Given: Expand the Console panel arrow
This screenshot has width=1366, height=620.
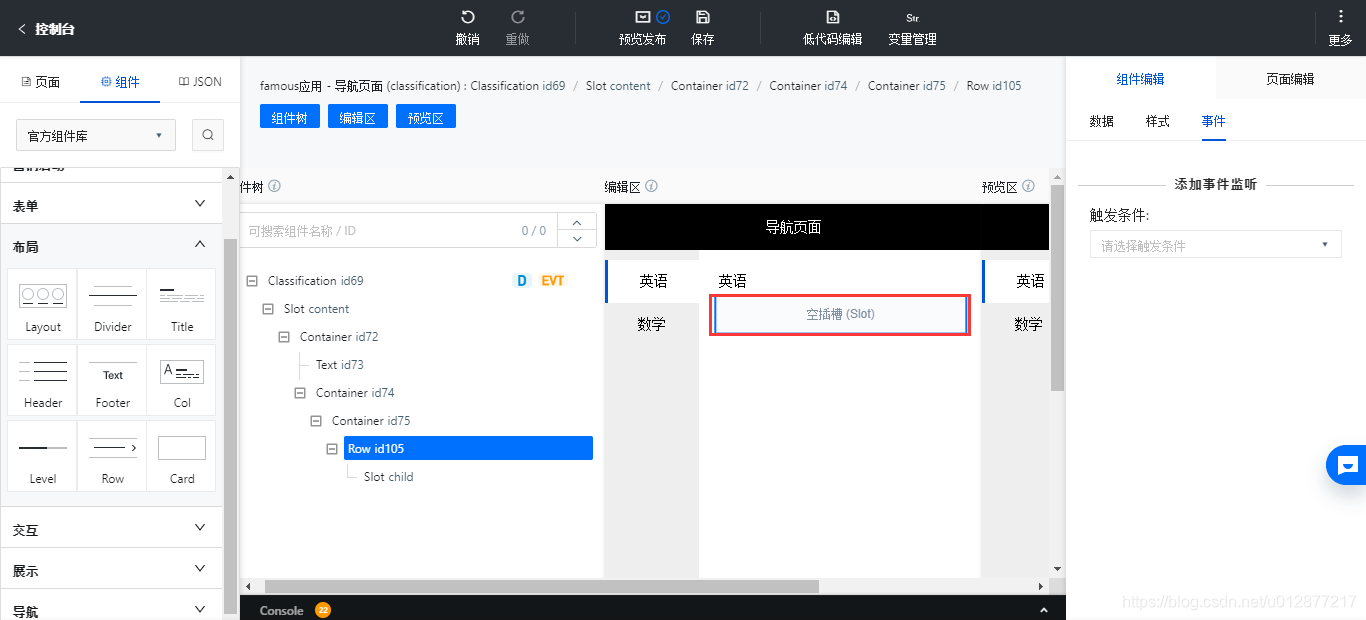Looking at the screenshot, I should (x=1044, y=610).
